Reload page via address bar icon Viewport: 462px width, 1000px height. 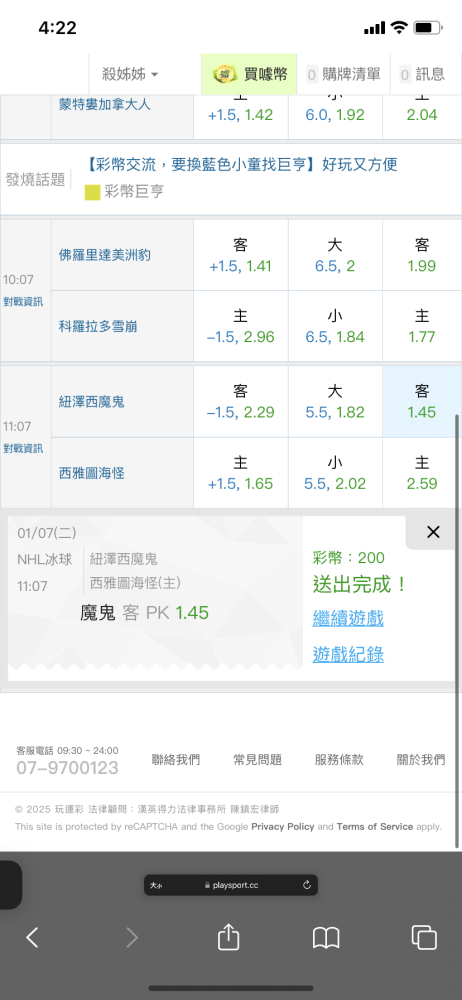pyautogui.click(x=307, y=885)
